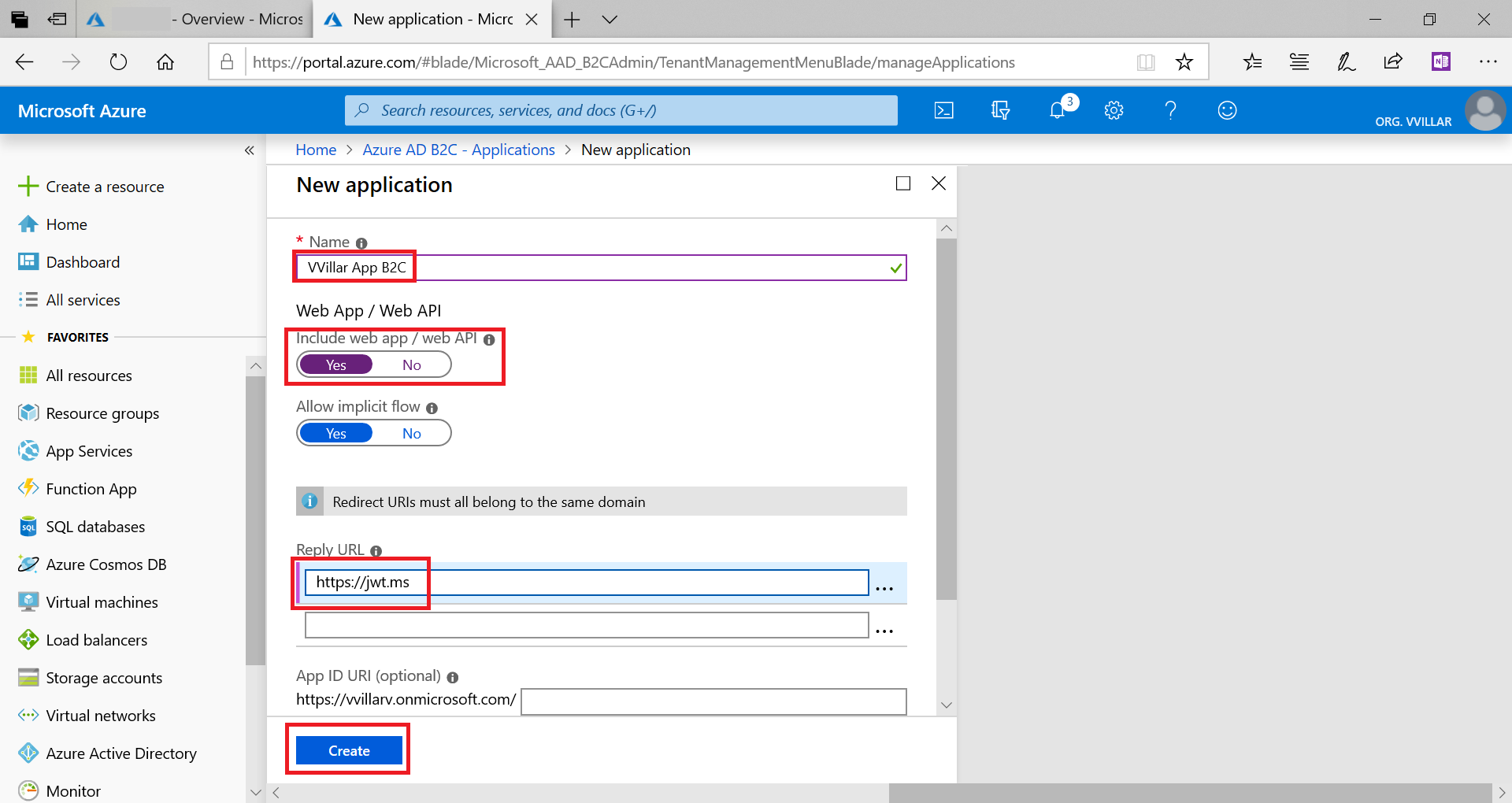This screenshot has width=1512, height=803.
Task: Go to Azure AD B2C - Applications breadcrumb link
Action: (458, 150)
